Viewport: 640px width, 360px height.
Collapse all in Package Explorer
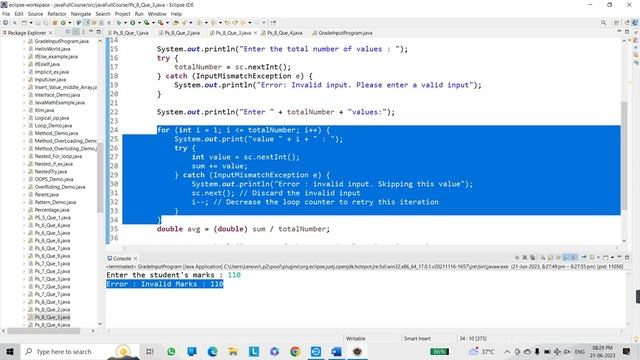[x=67, y=32]
